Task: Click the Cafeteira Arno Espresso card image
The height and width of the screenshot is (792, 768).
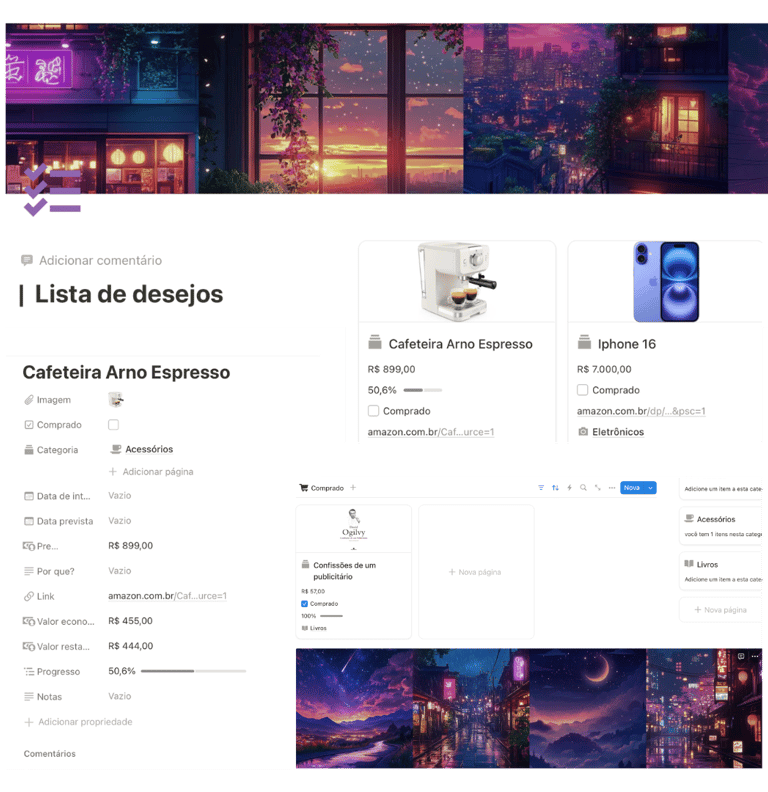Action: (x=457, y=282)
